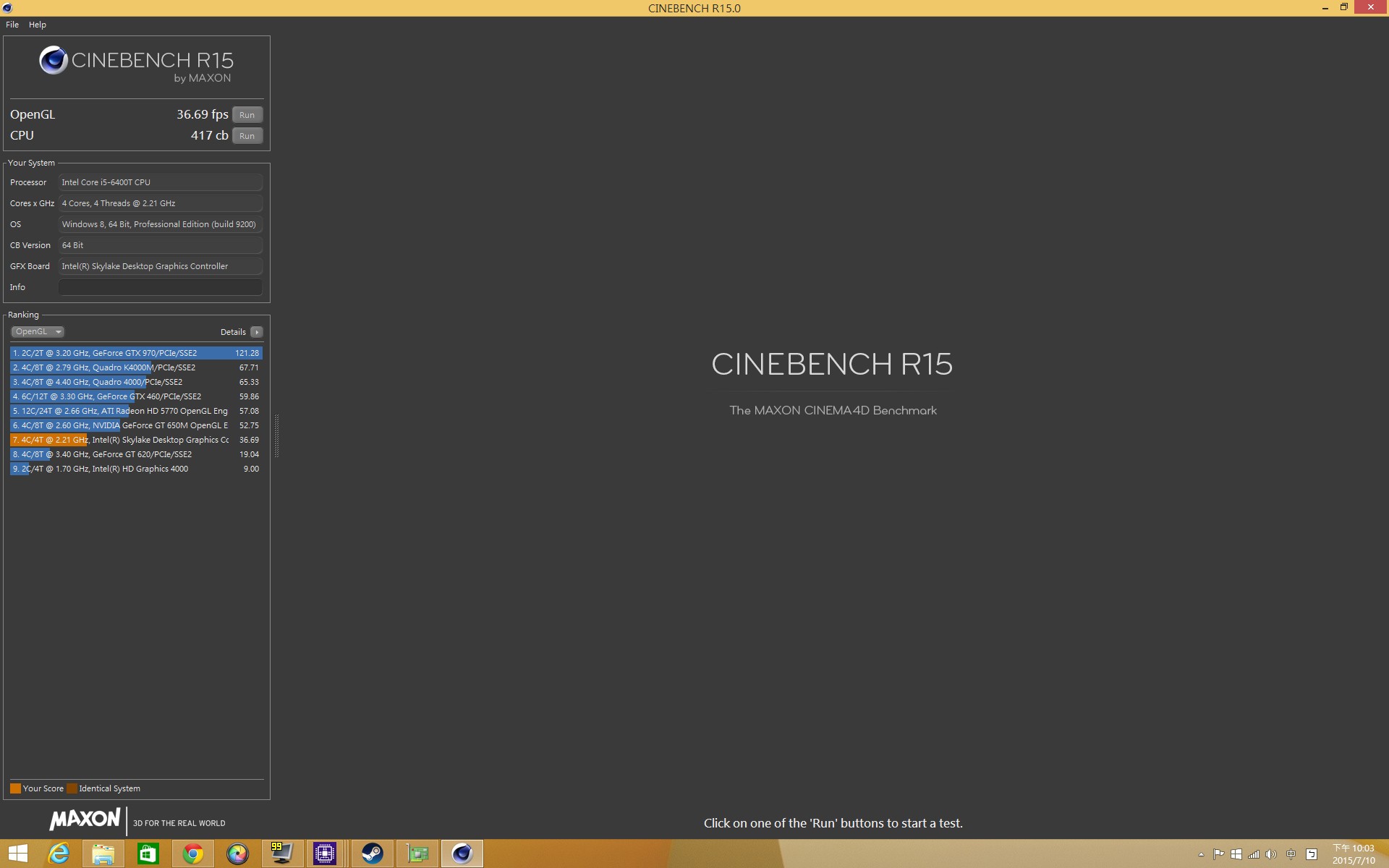This screenshot has height=868, width=1389.
Task: Open the green graphics card app icon
Action: tap(417, 854)
